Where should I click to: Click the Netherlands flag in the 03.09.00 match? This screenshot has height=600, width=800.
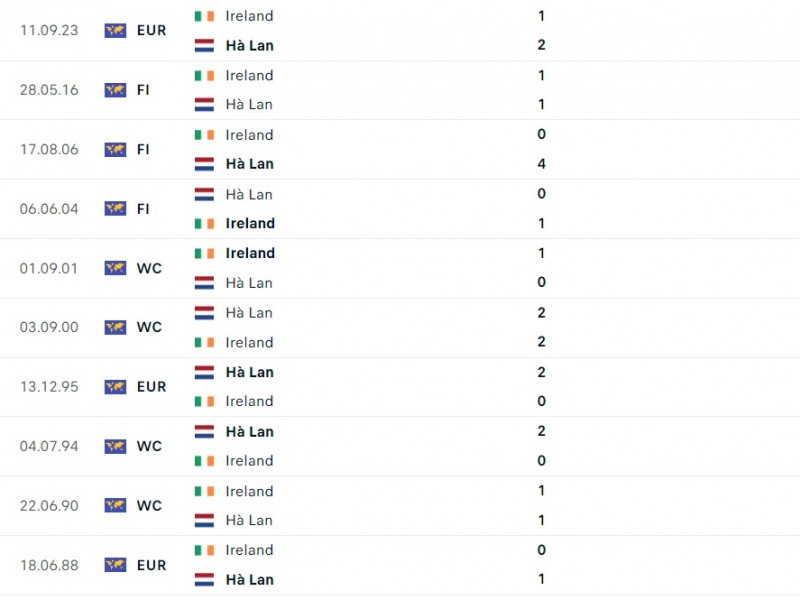[x=204, y=313]
